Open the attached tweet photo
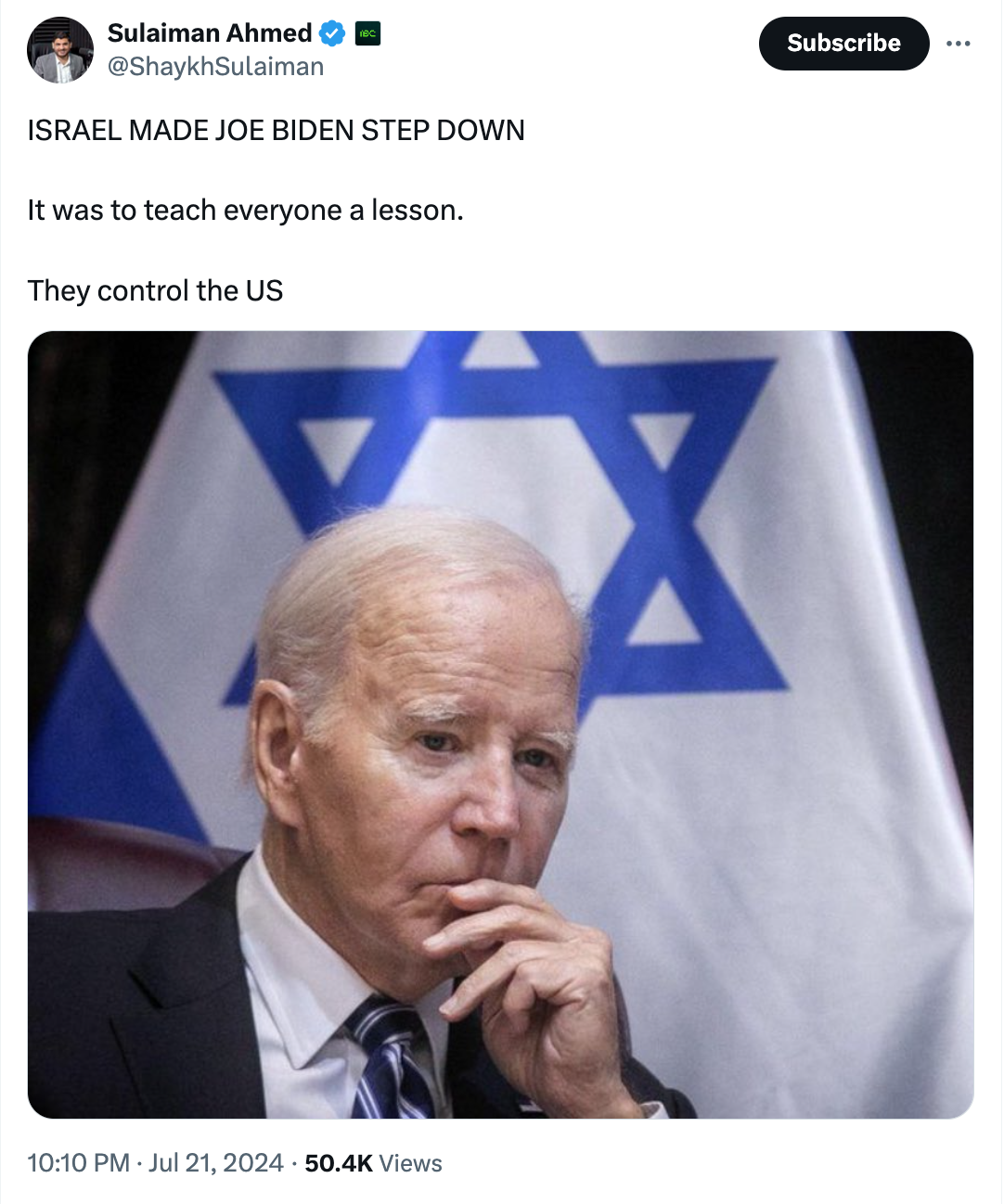Viewport: 1004px width, 1204px height. pyautogui.click(x=501, y=724)
